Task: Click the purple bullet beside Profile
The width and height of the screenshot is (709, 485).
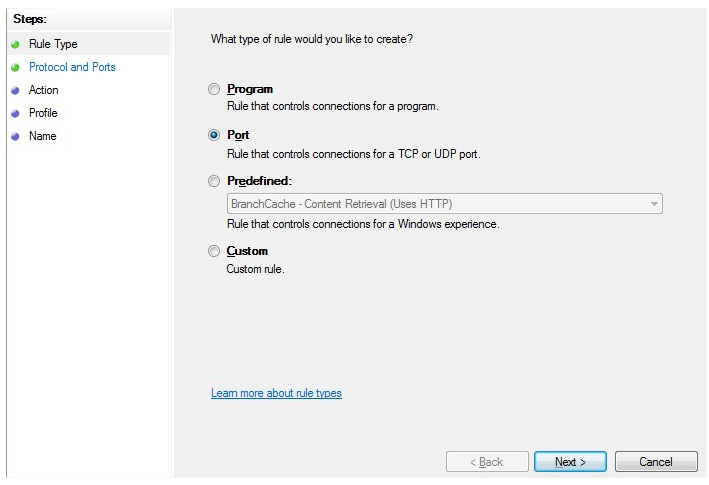Action: coord(15,113)
